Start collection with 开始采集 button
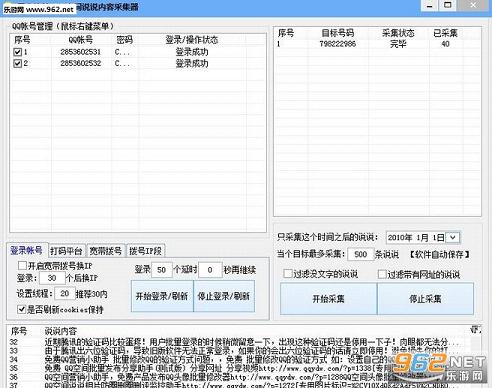This screenshot has width=492, height=388. click(x=328, y=299)
